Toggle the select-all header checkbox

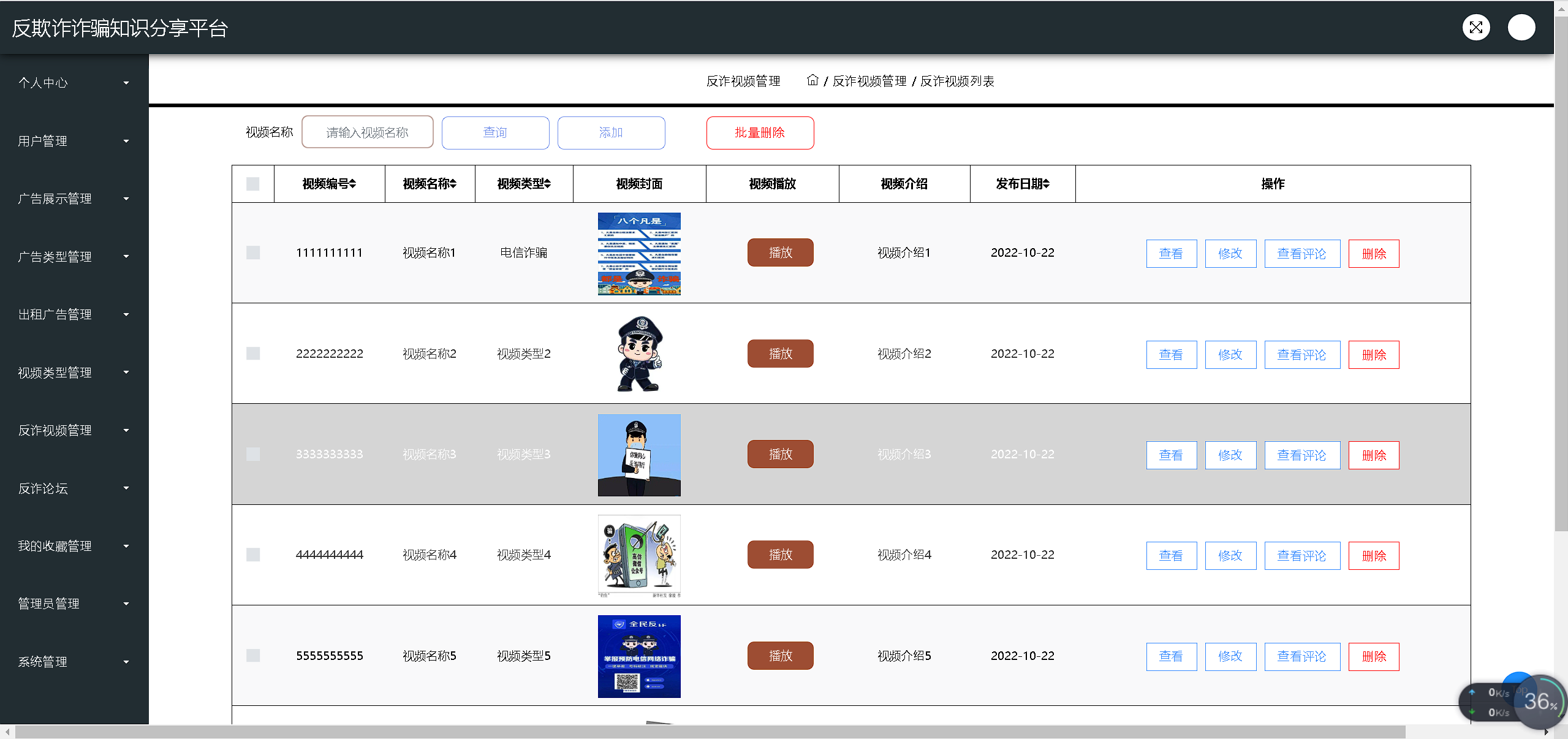point(252,184)
